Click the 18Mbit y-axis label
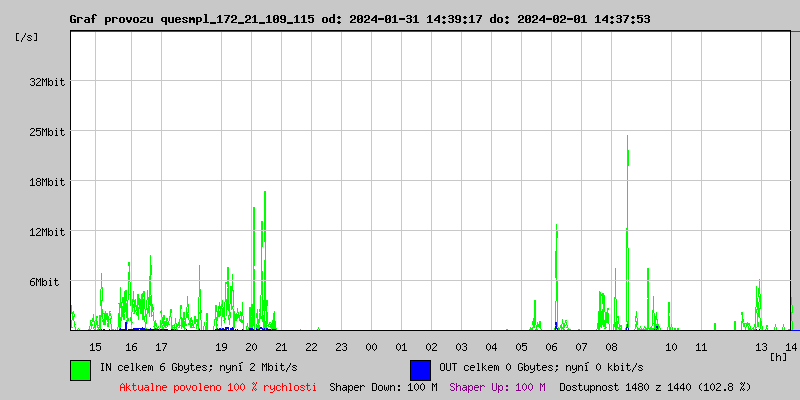800x400 pixels. (x=46, y=182)
